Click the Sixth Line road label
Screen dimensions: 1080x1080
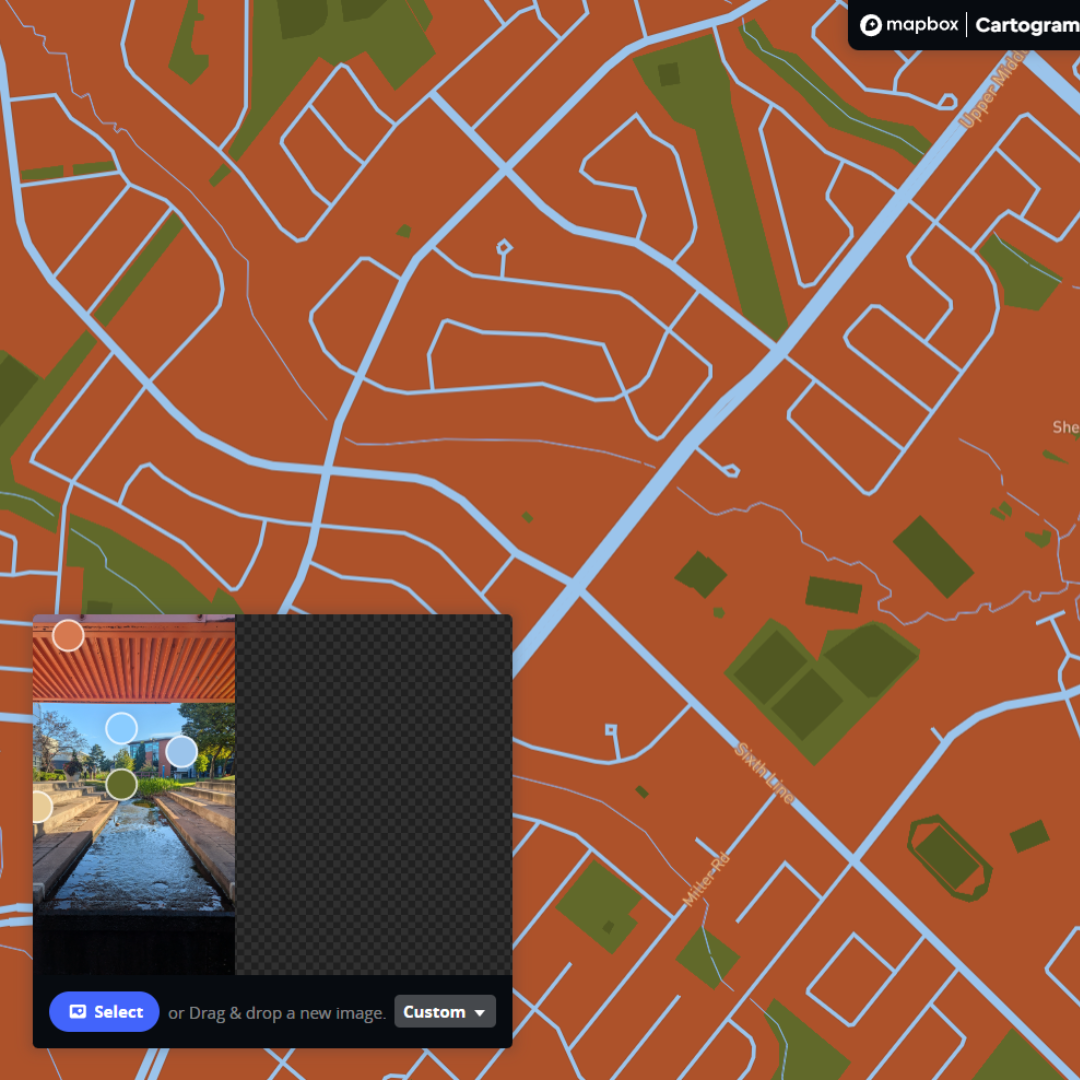pyautogui.click(x=765, y=773)
